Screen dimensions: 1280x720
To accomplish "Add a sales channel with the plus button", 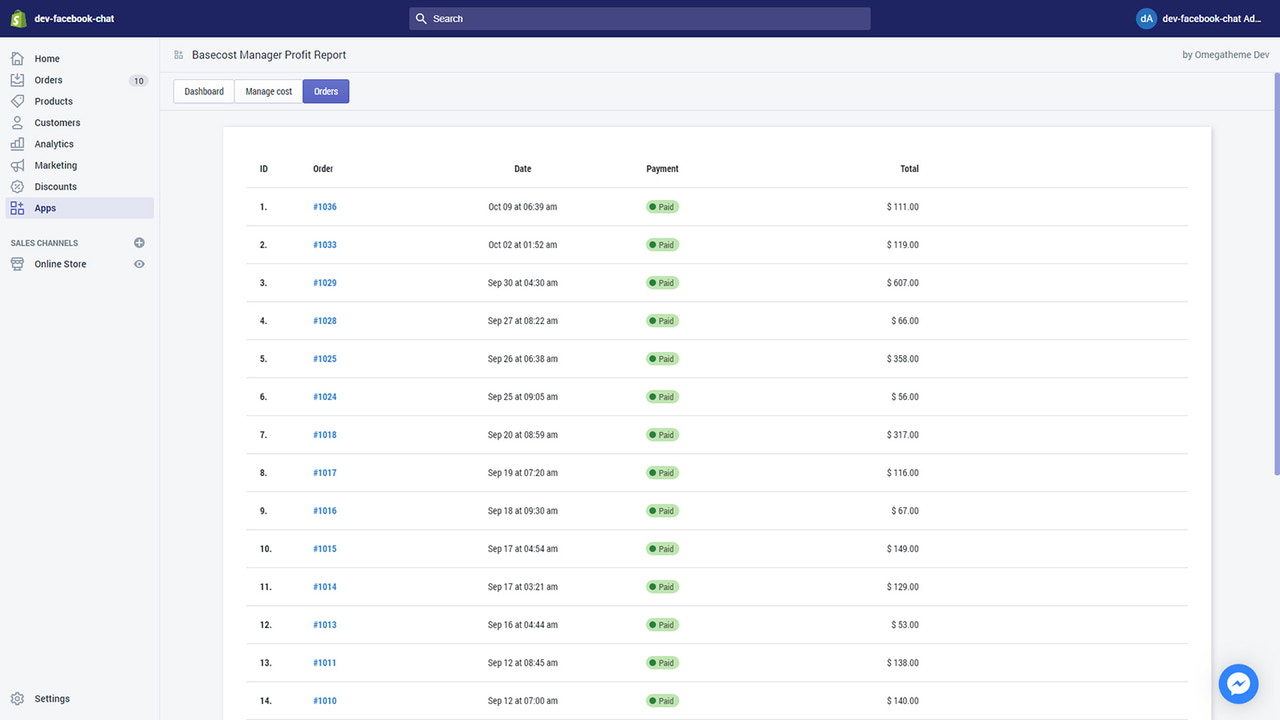I will 139,242.
